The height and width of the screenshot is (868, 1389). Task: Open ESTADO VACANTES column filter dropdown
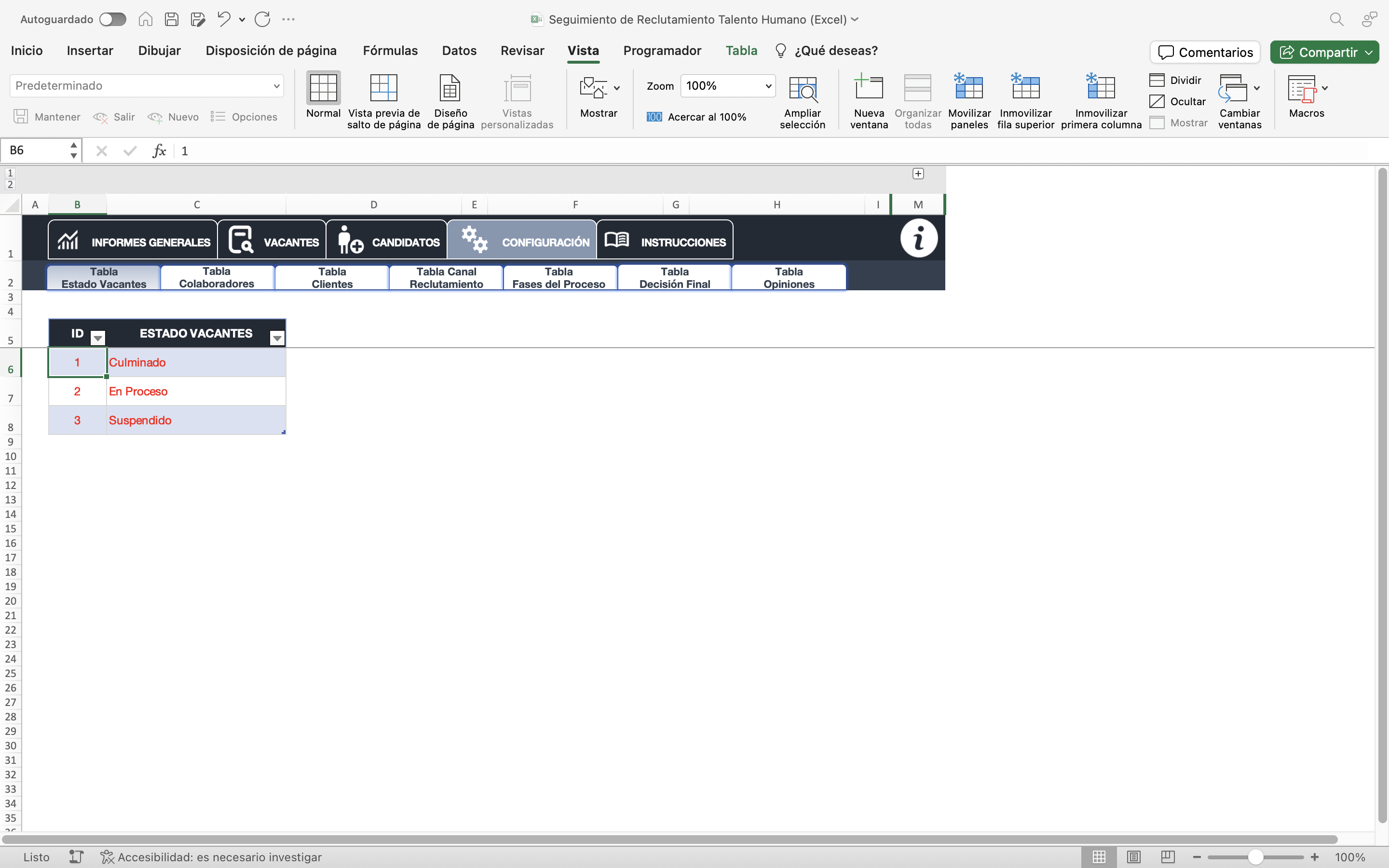tap(277, 338)
